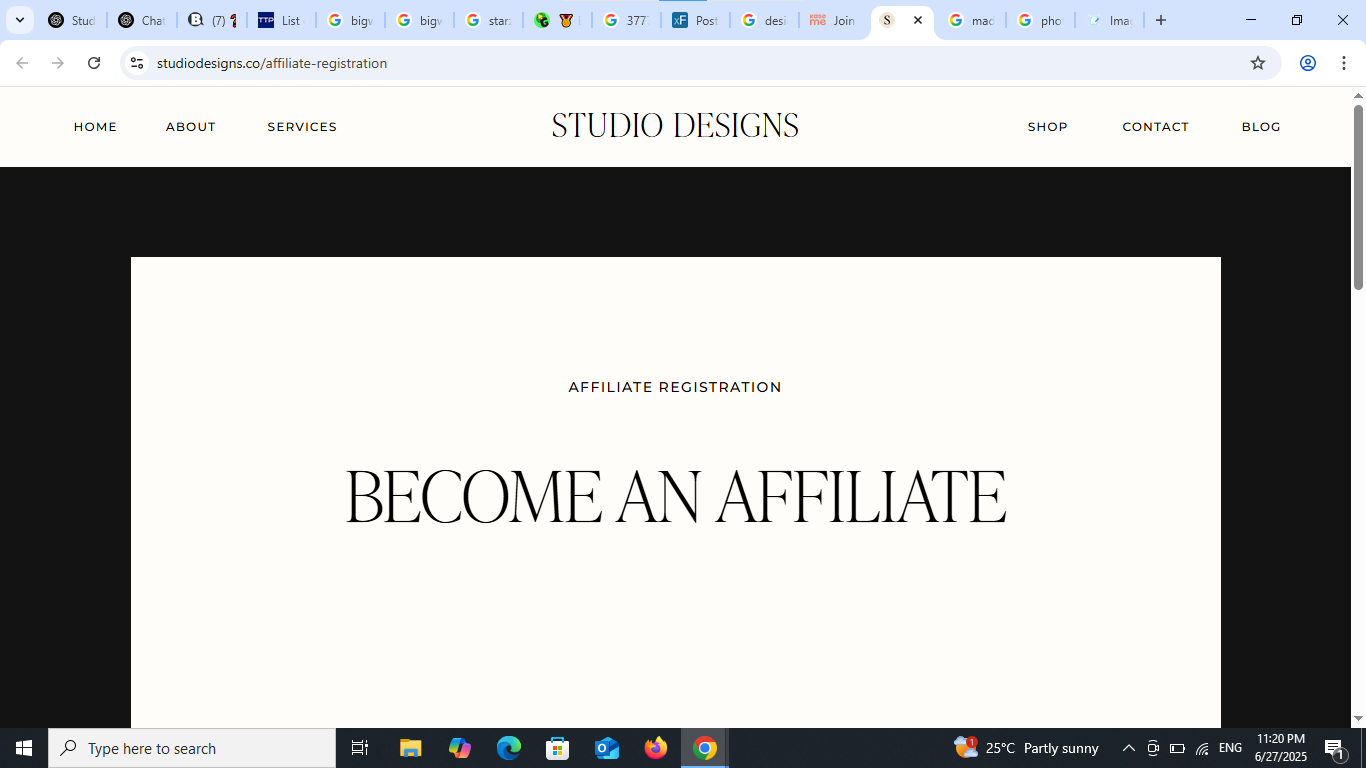Viewport: 1366px width, 768px height.
Task: Expand the tab search dropdown
Action: [x=19, y=20]
